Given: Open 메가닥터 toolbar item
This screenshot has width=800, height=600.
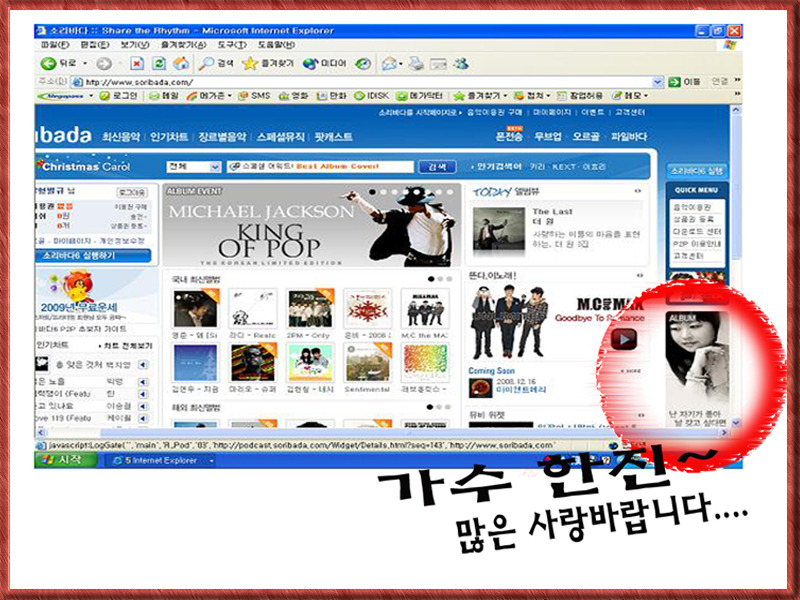Looking at the screenshot, I should pos(419,95).
